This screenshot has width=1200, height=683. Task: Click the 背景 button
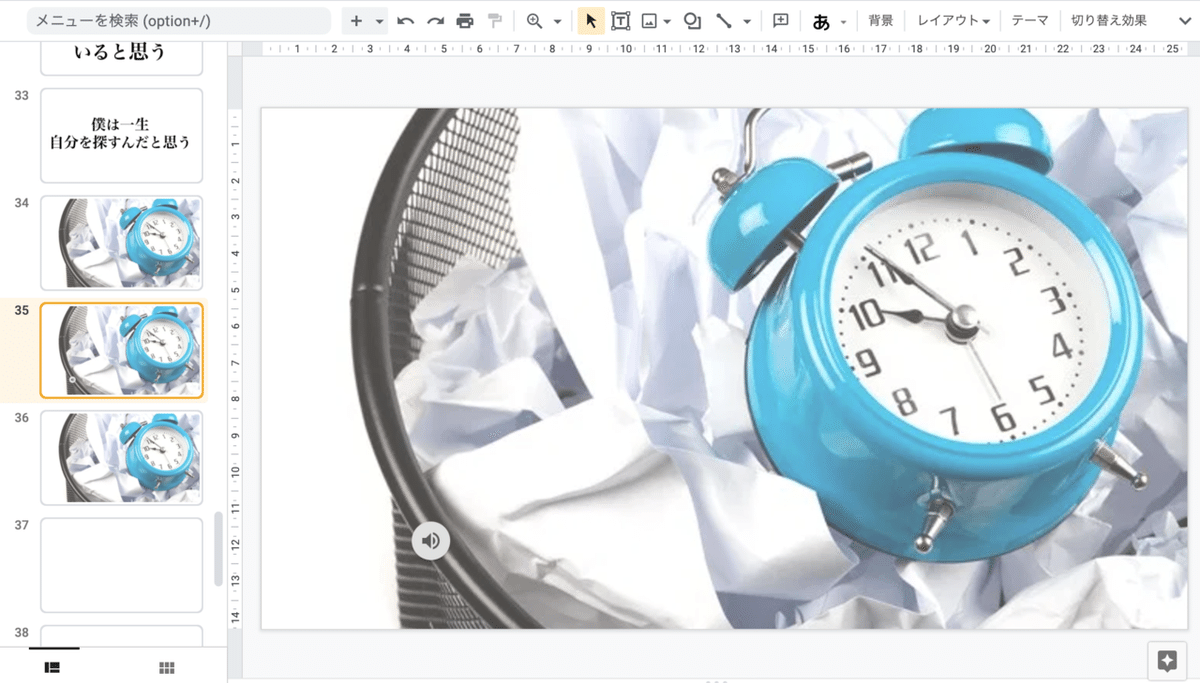point(881,21)
